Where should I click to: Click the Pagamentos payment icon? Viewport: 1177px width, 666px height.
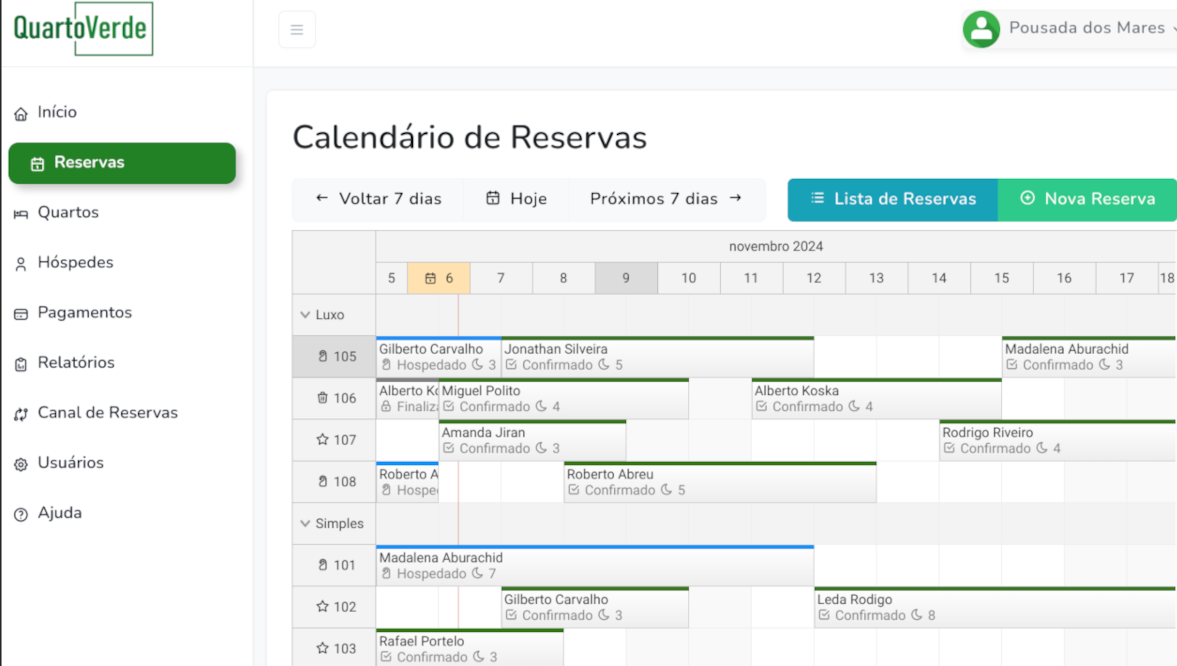click(x=20, y=312)
